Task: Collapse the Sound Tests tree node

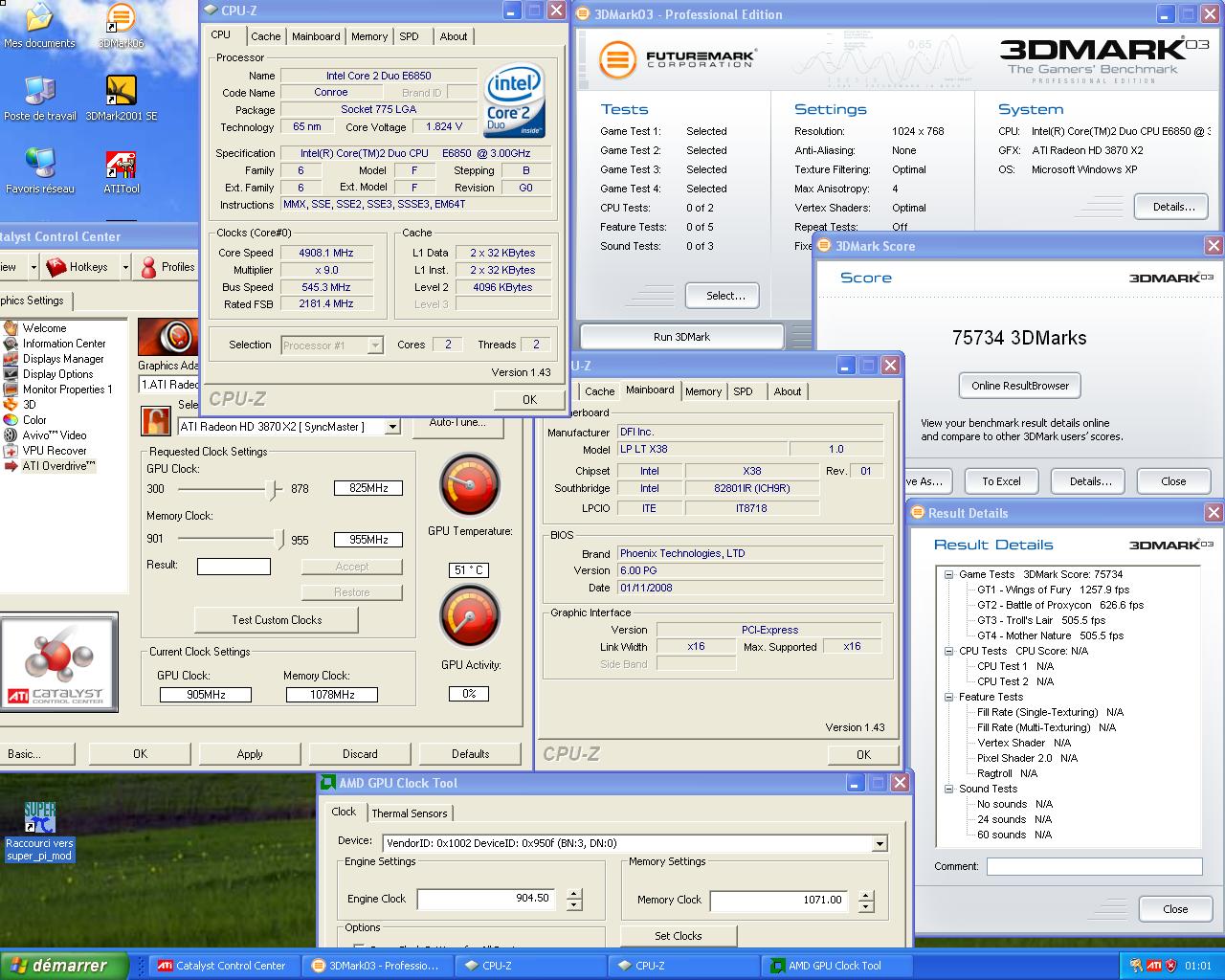Action: (x=948, y=789)
